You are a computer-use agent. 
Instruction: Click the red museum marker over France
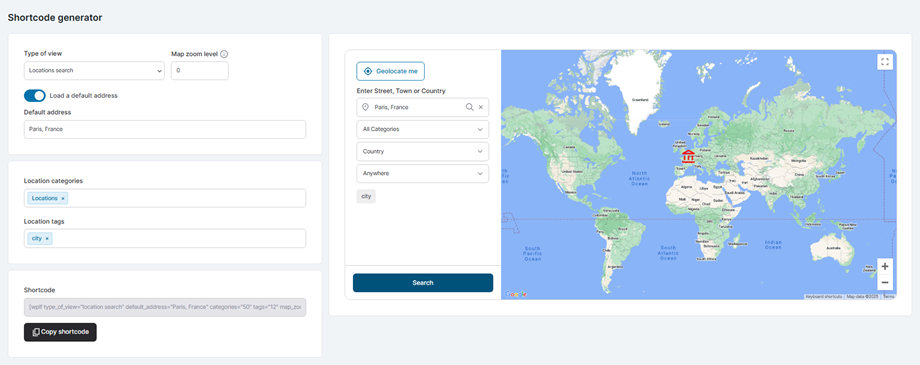tap(688, 156)
